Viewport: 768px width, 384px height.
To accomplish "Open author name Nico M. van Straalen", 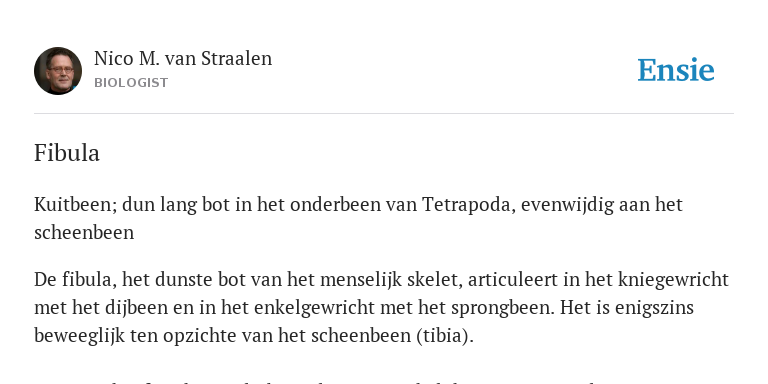I will pos(183,58).
